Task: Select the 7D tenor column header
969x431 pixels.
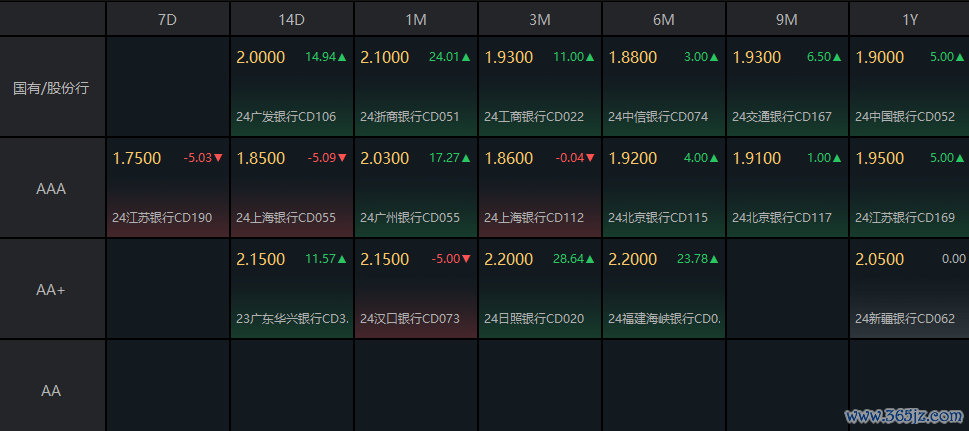Action: [x=167, y=19]
